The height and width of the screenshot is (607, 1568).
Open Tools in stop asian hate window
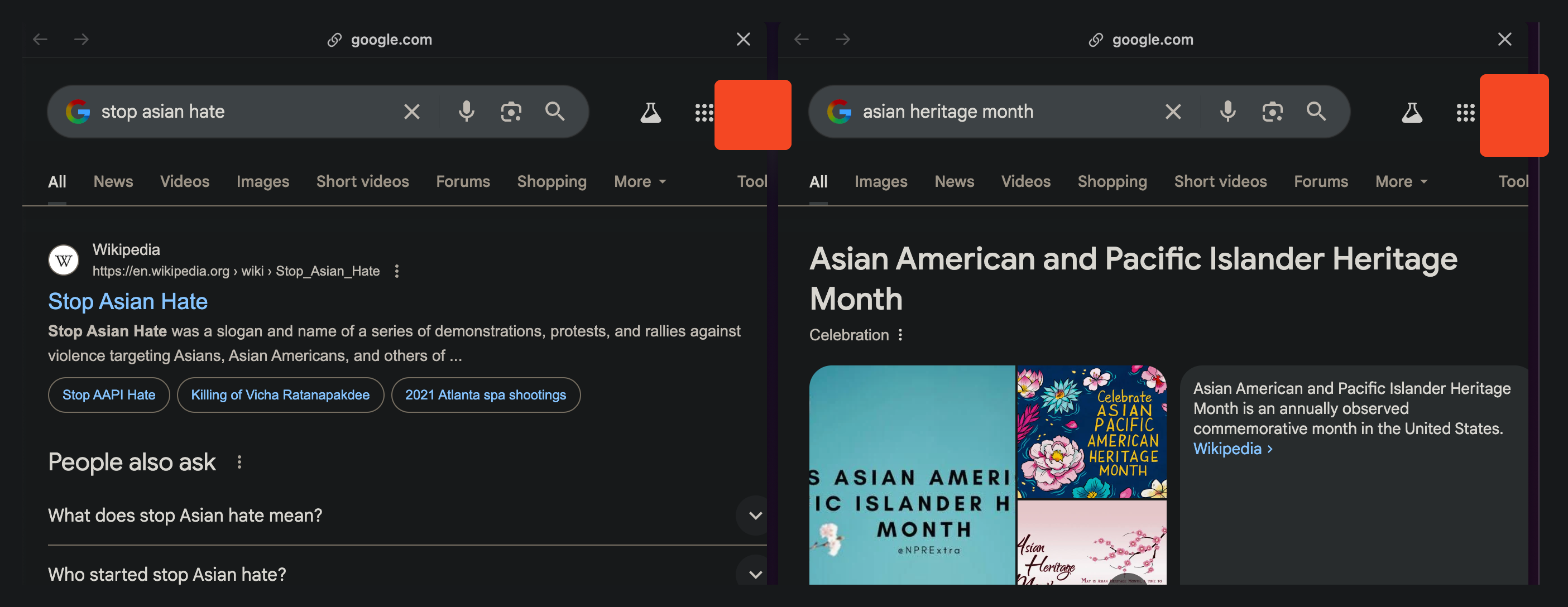(752, 182)
